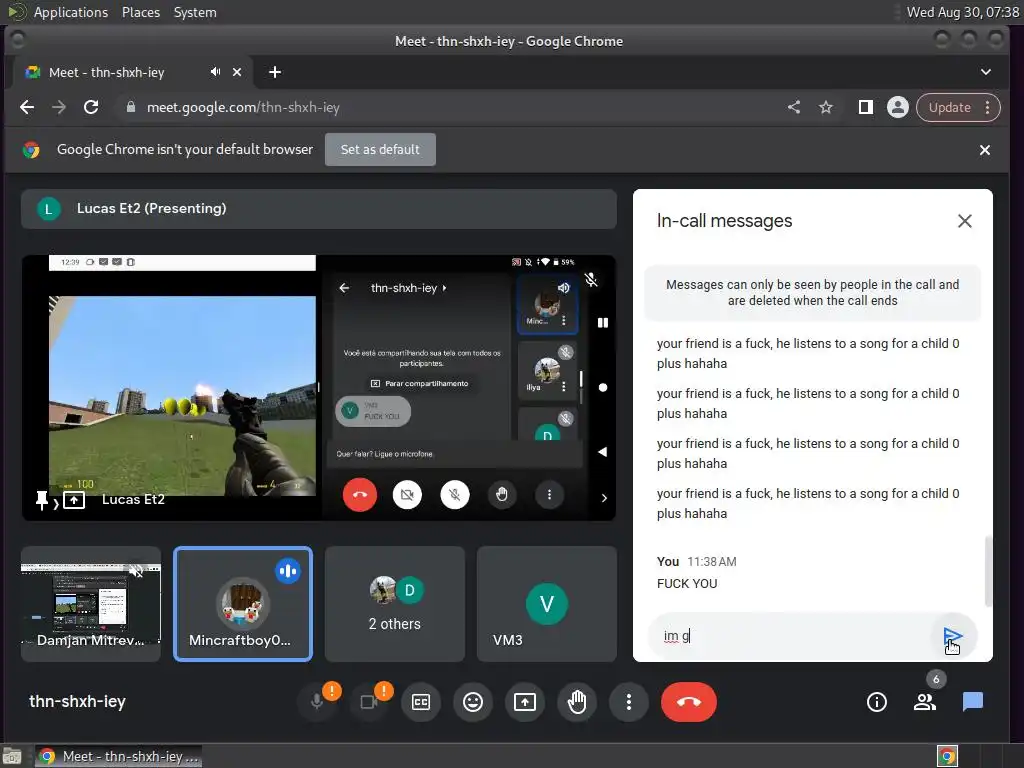Expand tab search dropdown chevron

(x=986, y=72)
